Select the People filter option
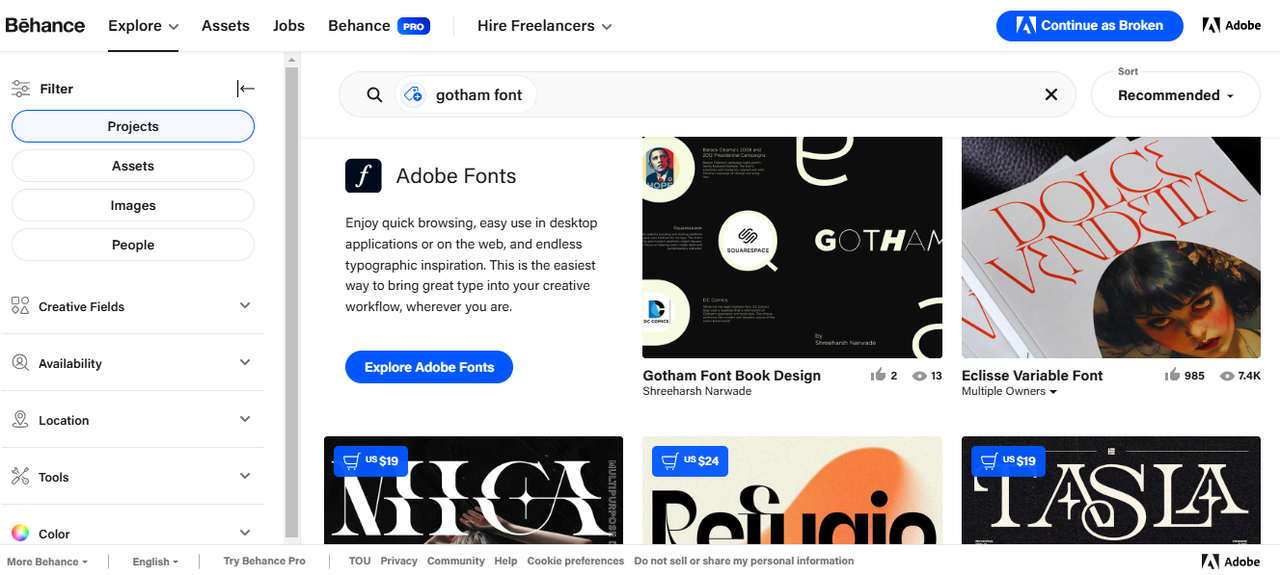Screen dimensions: 1280x575 coord(133,245)
